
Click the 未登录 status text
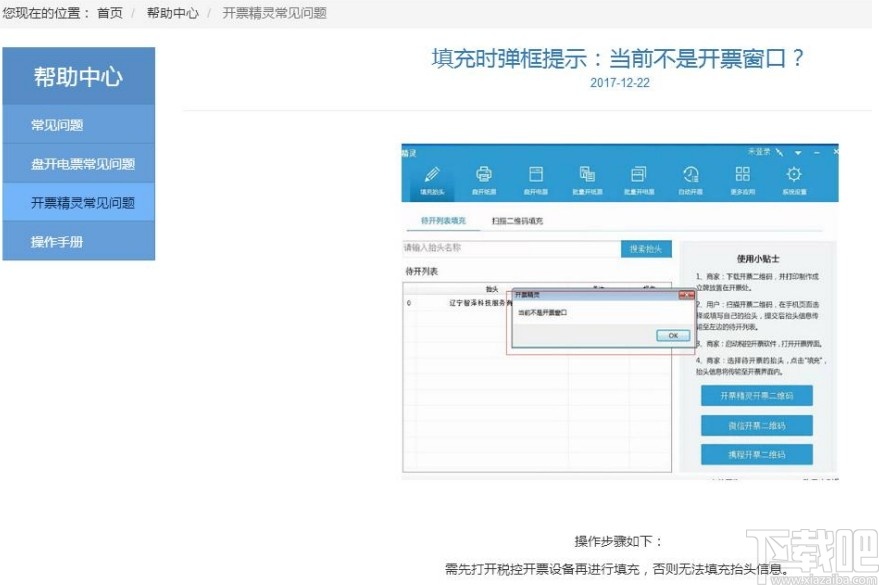click(x=759, y=152)
